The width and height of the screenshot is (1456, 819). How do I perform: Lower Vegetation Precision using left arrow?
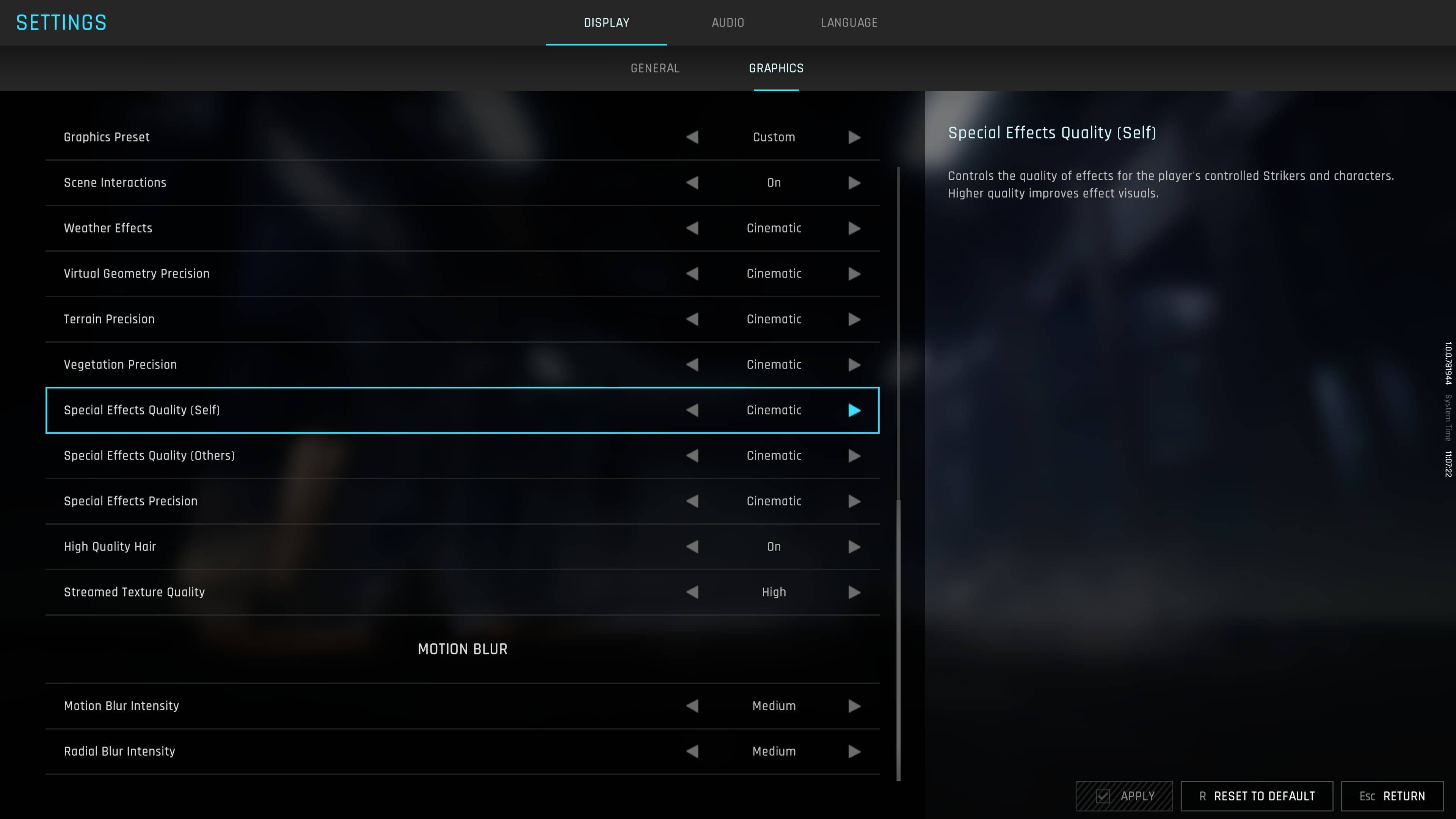coord(692,364)
